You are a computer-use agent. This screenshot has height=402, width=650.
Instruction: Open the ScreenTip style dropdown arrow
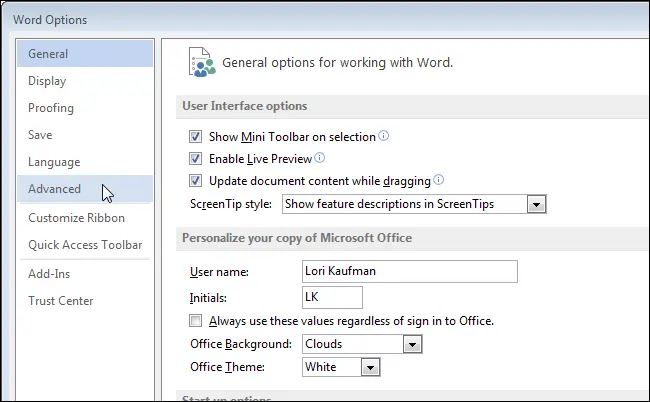pyautogui.click(x=536, y=204)
